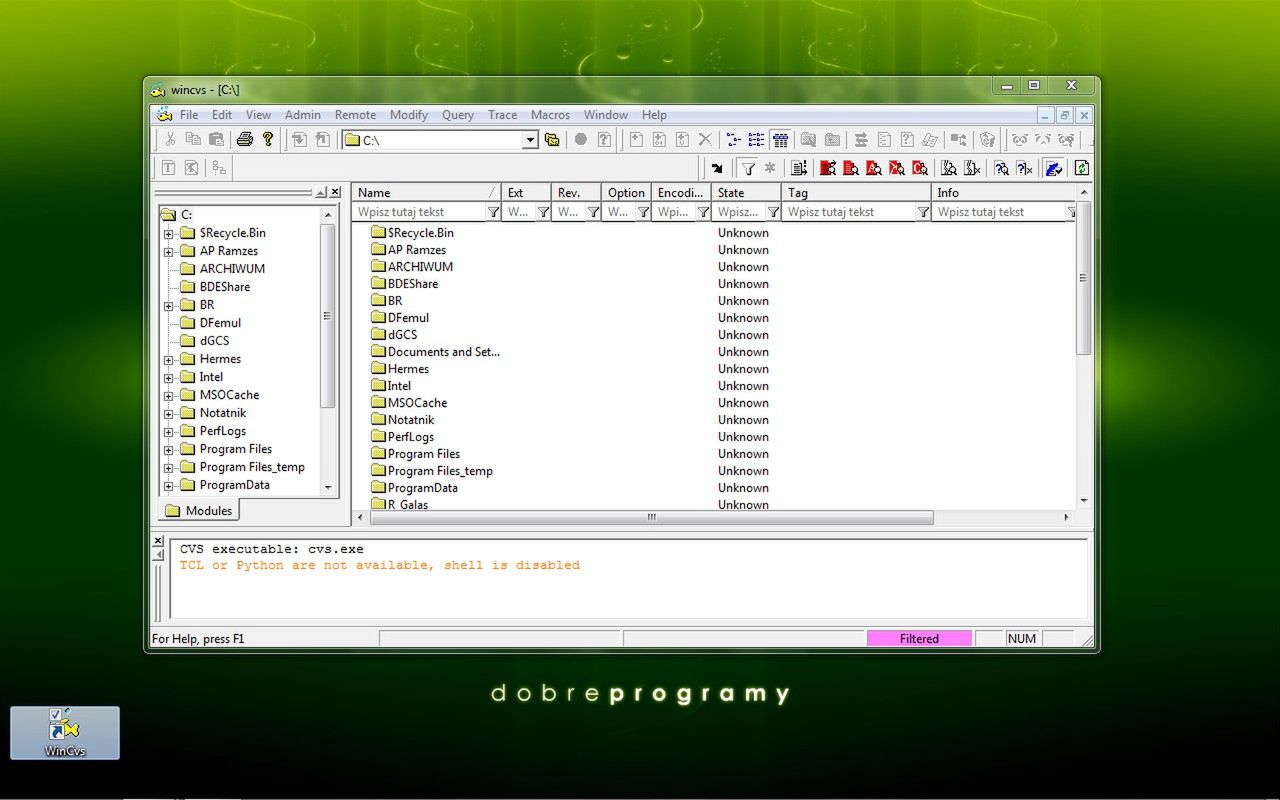Toggle the funnel filter bar button

pos(747,168)
